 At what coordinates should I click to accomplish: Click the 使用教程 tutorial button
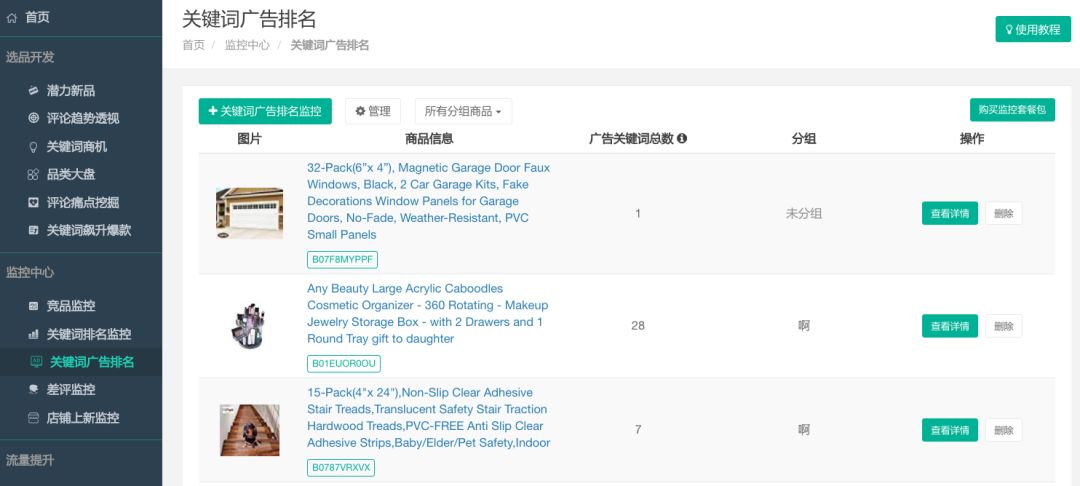click(x=1032, y=30)
